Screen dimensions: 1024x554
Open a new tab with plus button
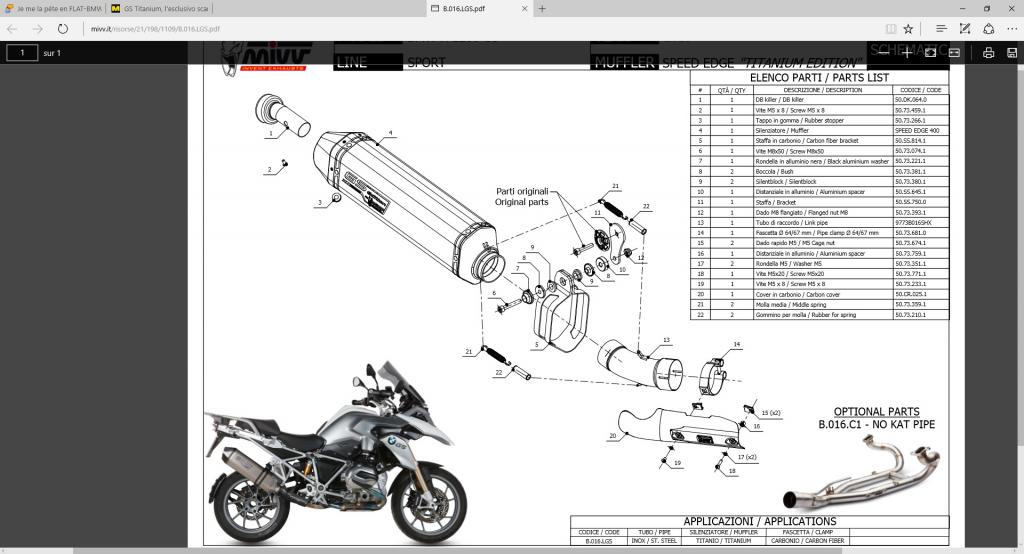pyautogui.click(x=542, y=8)
